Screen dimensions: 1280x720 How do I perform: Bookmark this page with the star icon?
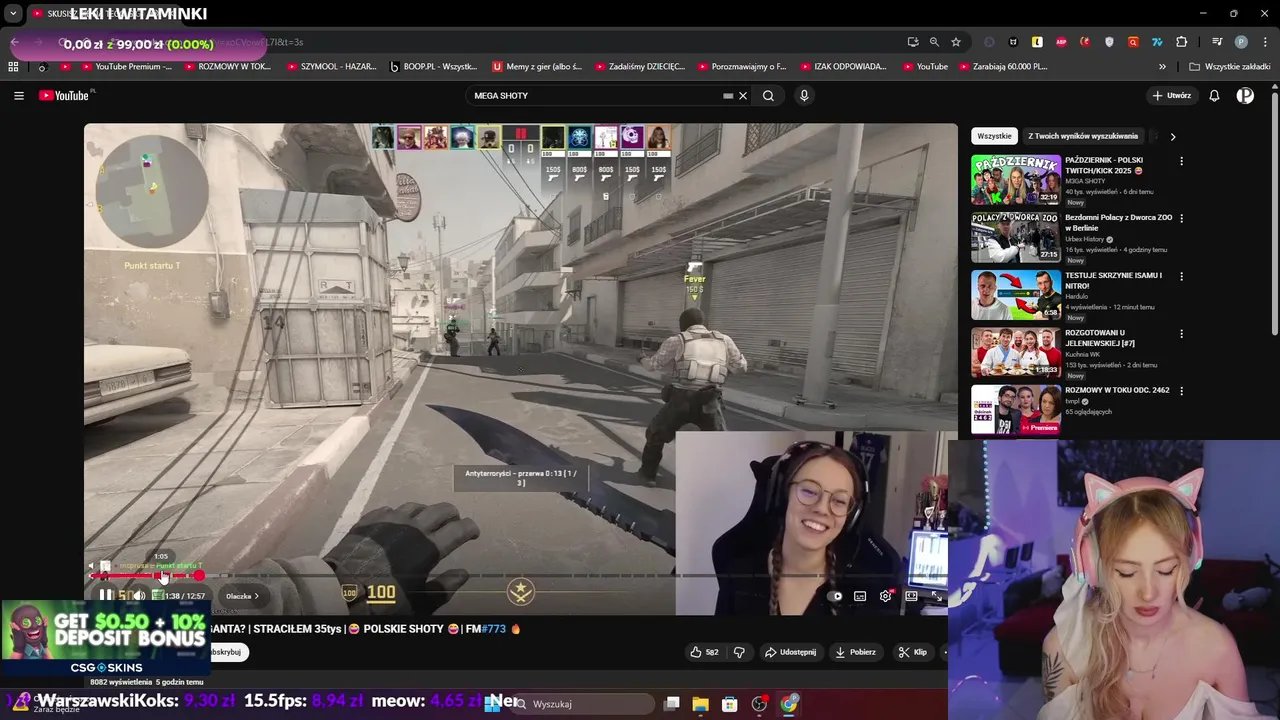click(x=956, y=42)
